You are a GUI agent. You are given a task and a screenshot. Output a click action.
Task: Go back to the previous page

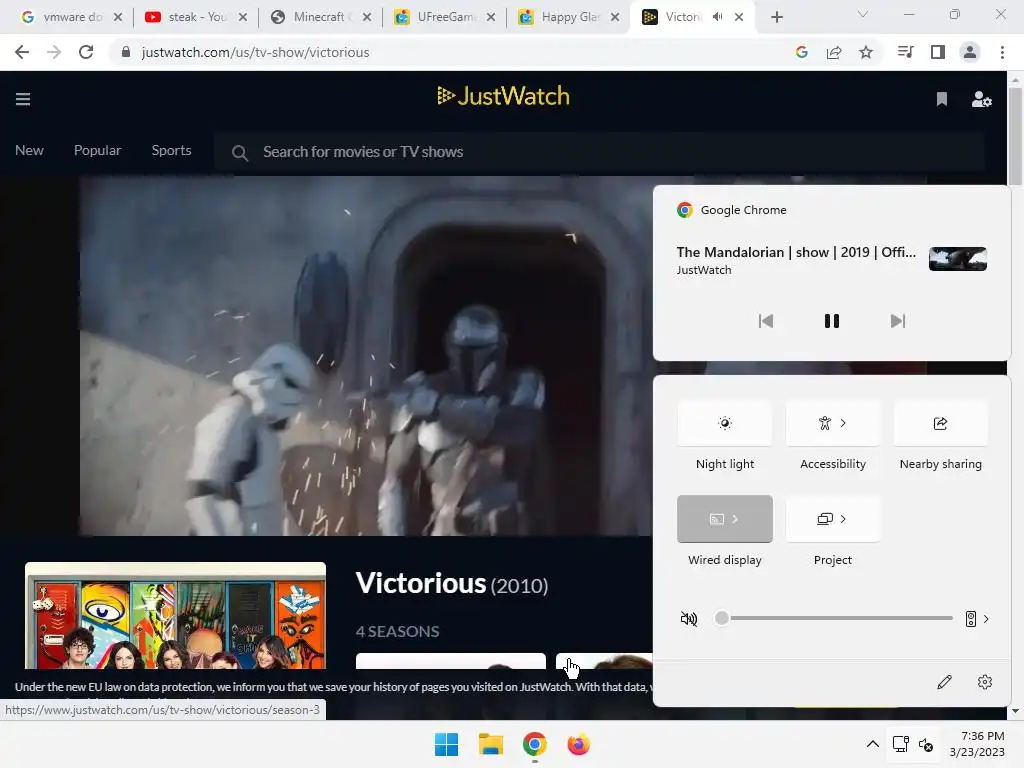22,52
